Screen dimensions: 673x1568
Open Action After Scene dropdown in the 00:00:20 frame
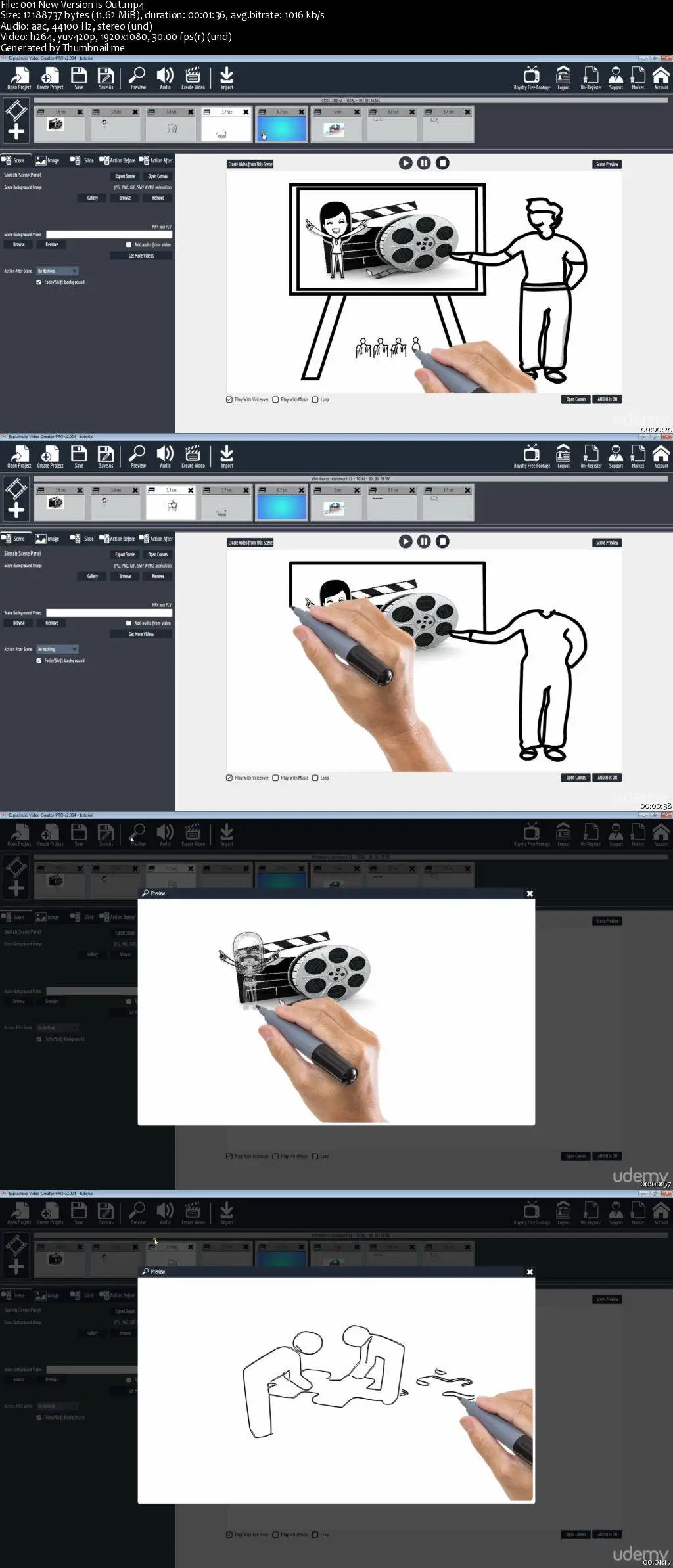coord(57,271)
